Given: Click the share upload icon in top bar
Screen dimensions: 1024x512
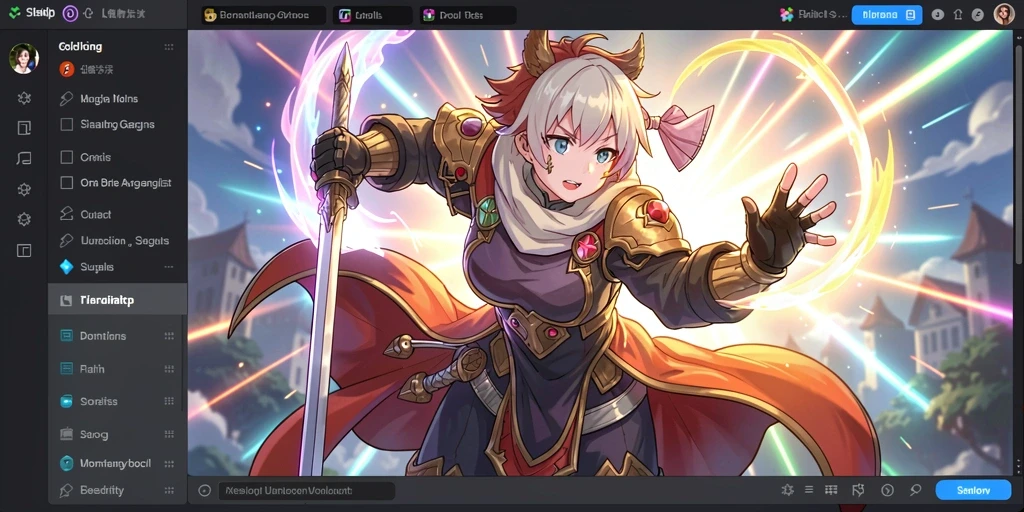Looking at the screenshot, I should click(x=958, y=14).
